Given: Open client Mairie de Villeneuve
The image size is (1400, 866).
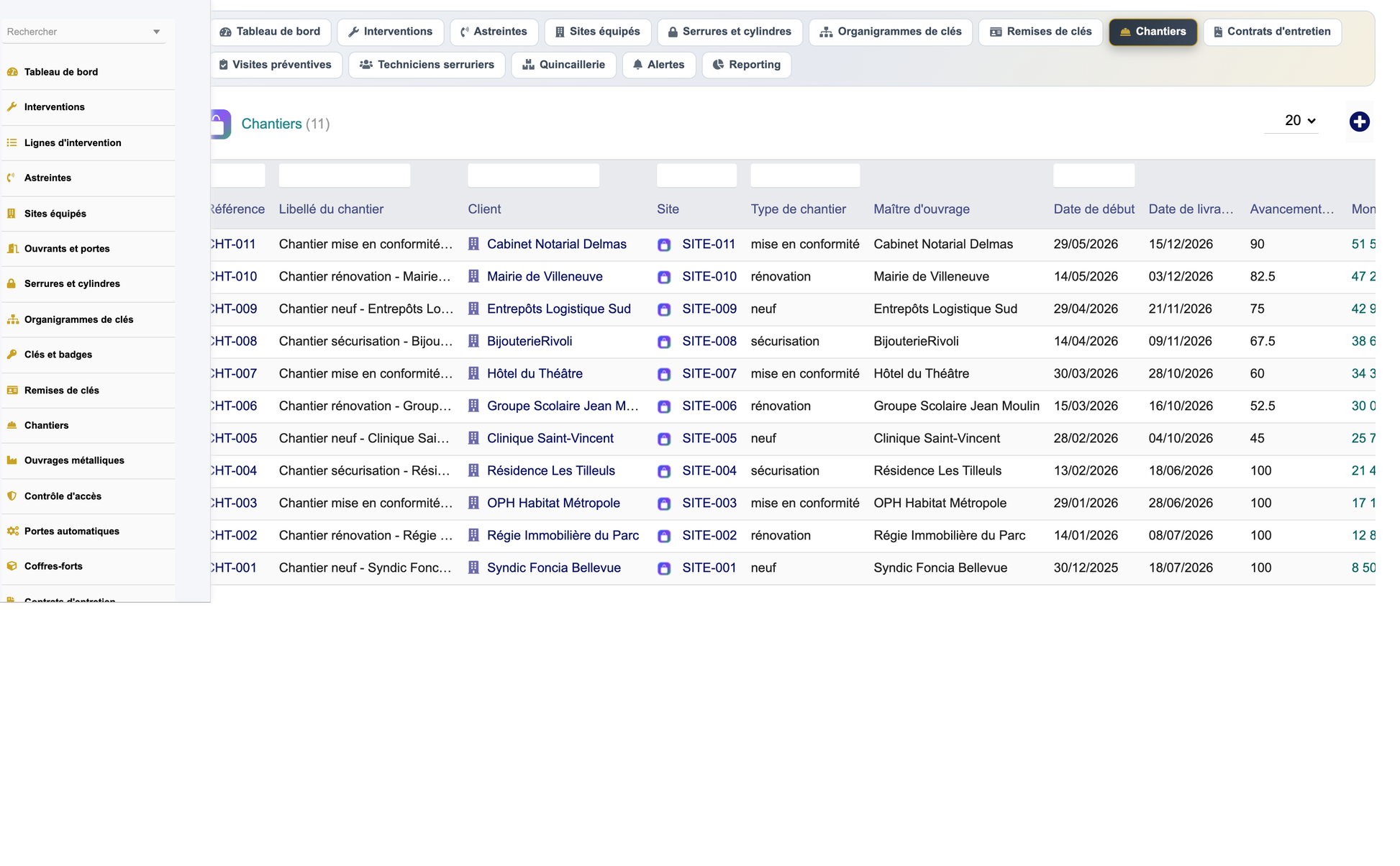Looking at the screenshot, I should tap(545, 277).
